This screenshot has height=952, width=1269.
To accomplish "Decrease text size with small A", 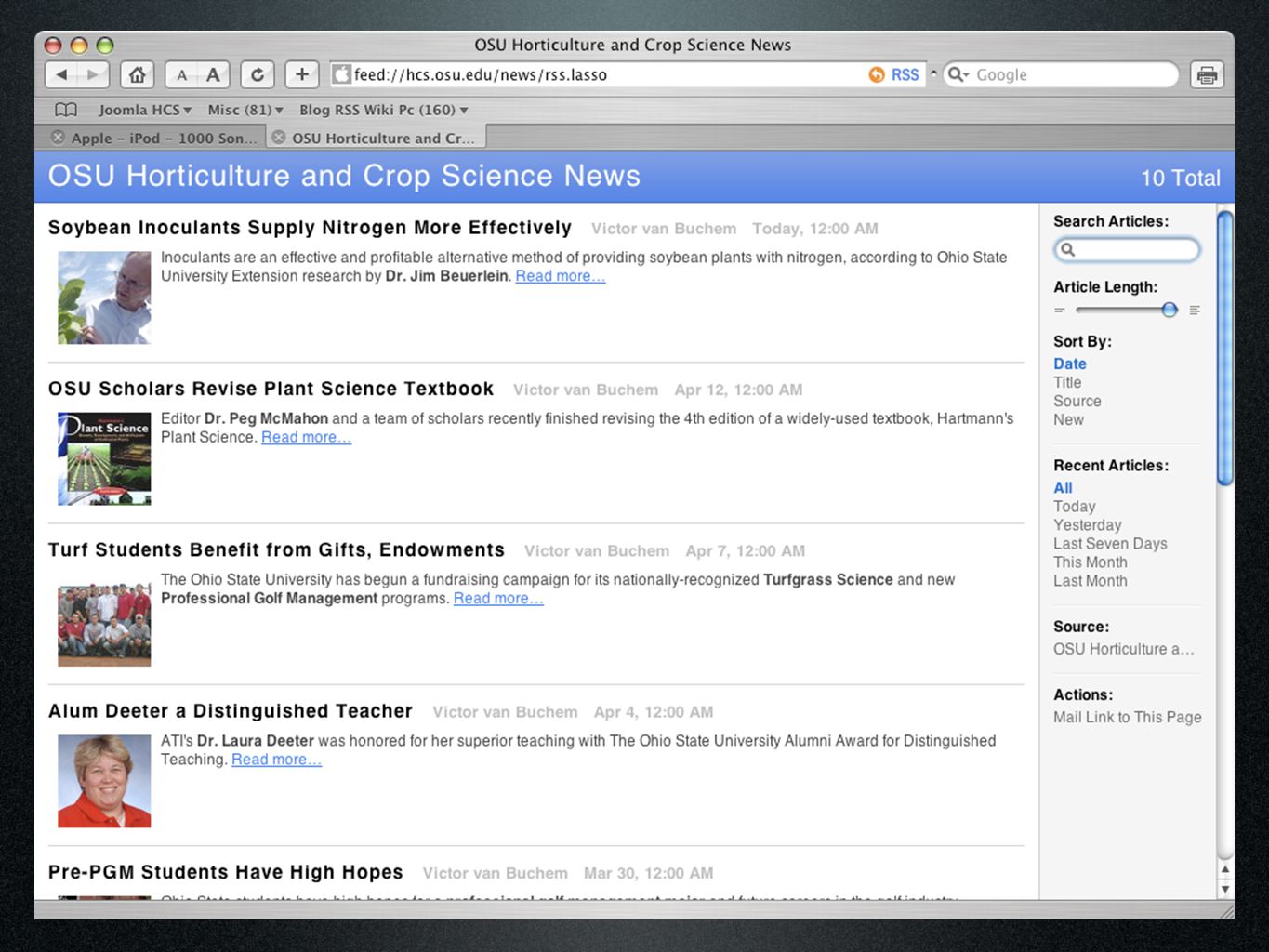I will click(181, 74).
